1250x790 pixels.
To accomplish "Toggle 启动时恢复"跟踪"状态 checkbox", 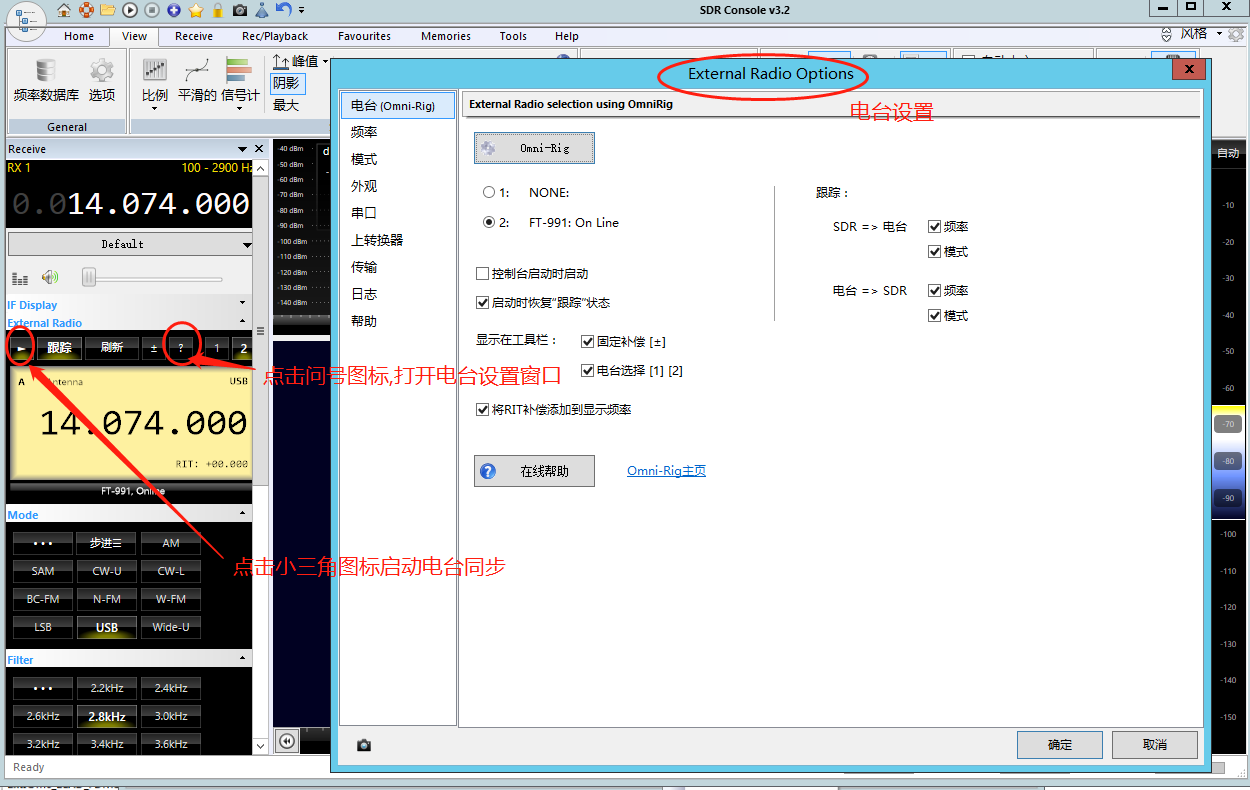I will pos(483,302).
